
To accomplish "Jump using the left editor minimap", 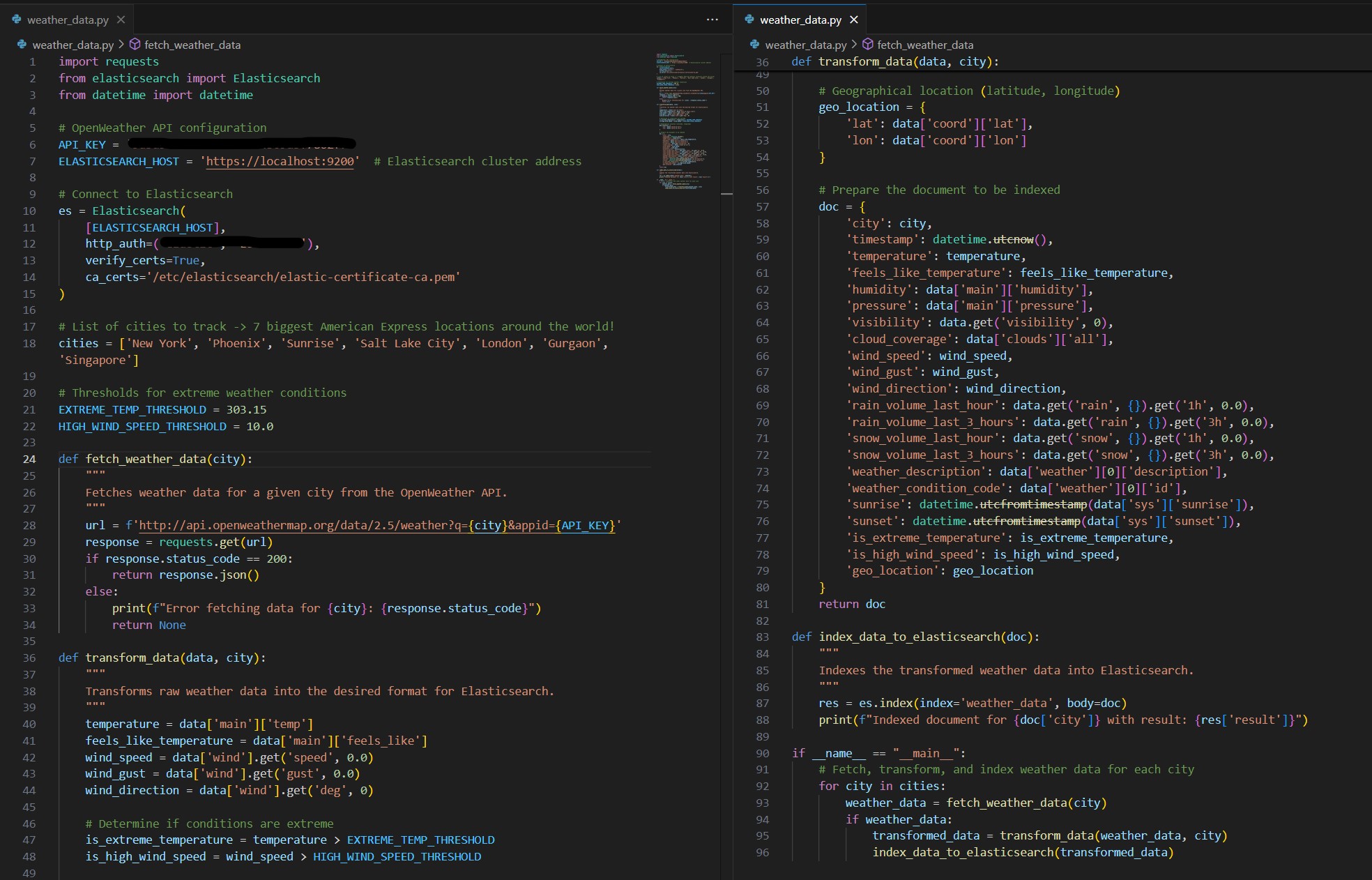I will (x=683, y=119).
